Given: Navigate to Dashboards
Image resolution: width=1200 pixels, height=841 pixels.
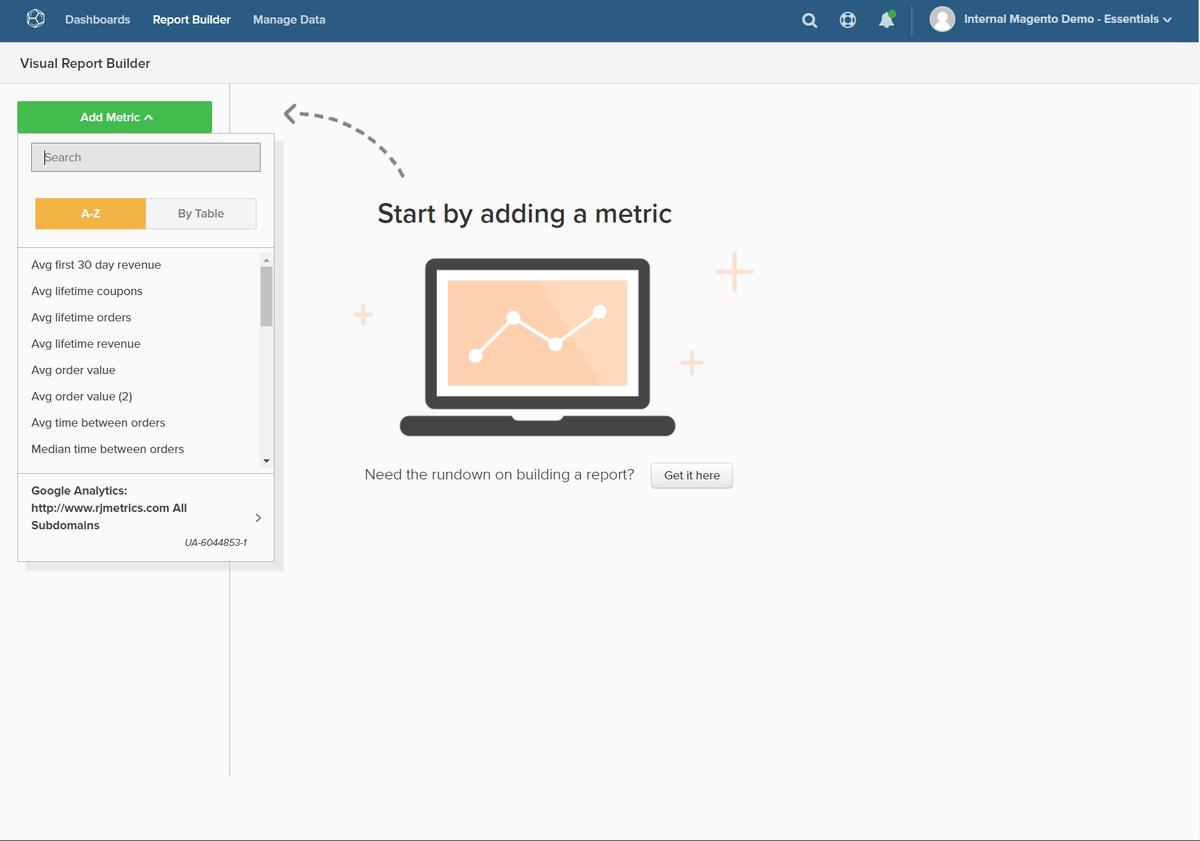Looking at the screenshot, I should (97, 19).
